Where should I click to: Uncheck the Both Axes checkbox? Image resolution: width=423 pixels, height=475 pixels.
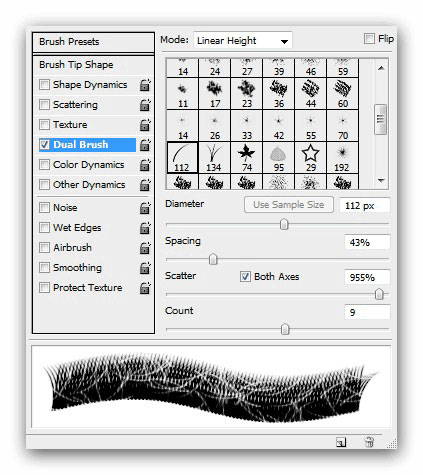click(245, 277)
